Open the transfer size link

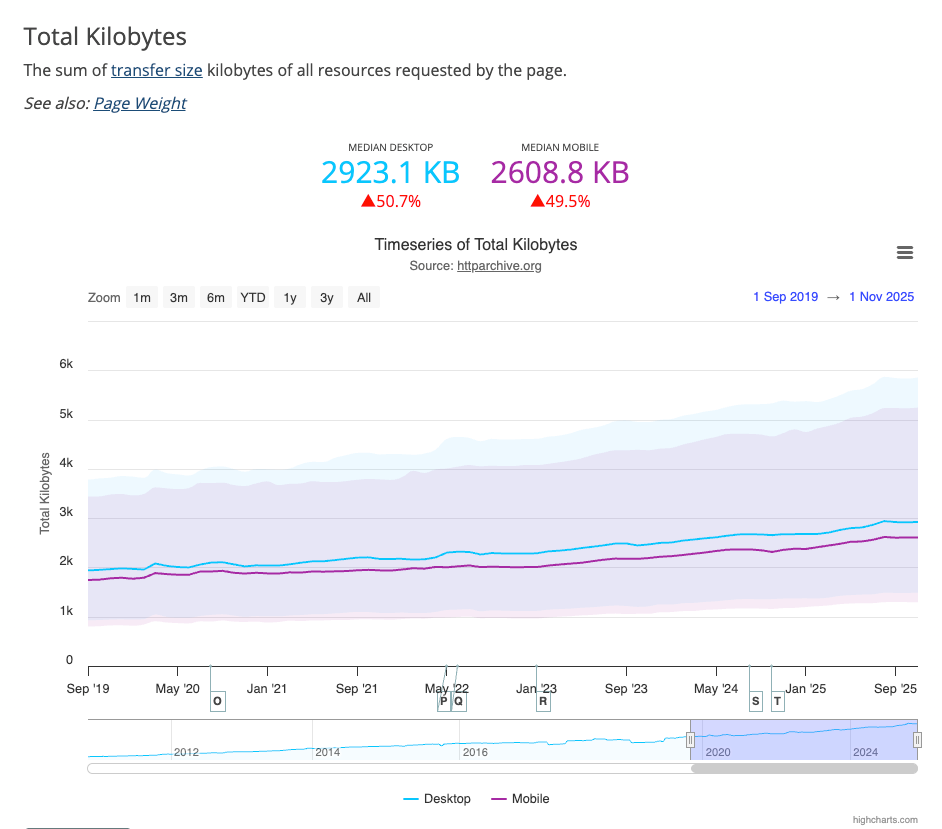157,70
